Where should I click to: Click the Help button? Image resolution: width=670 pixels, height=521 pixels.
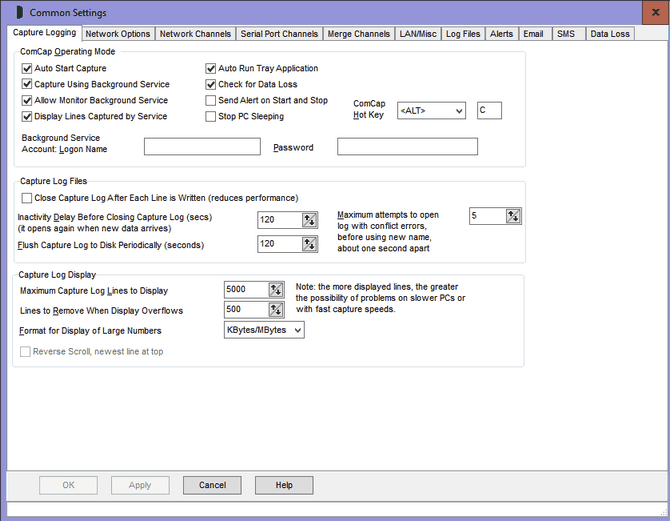click(x=284, y=485)
